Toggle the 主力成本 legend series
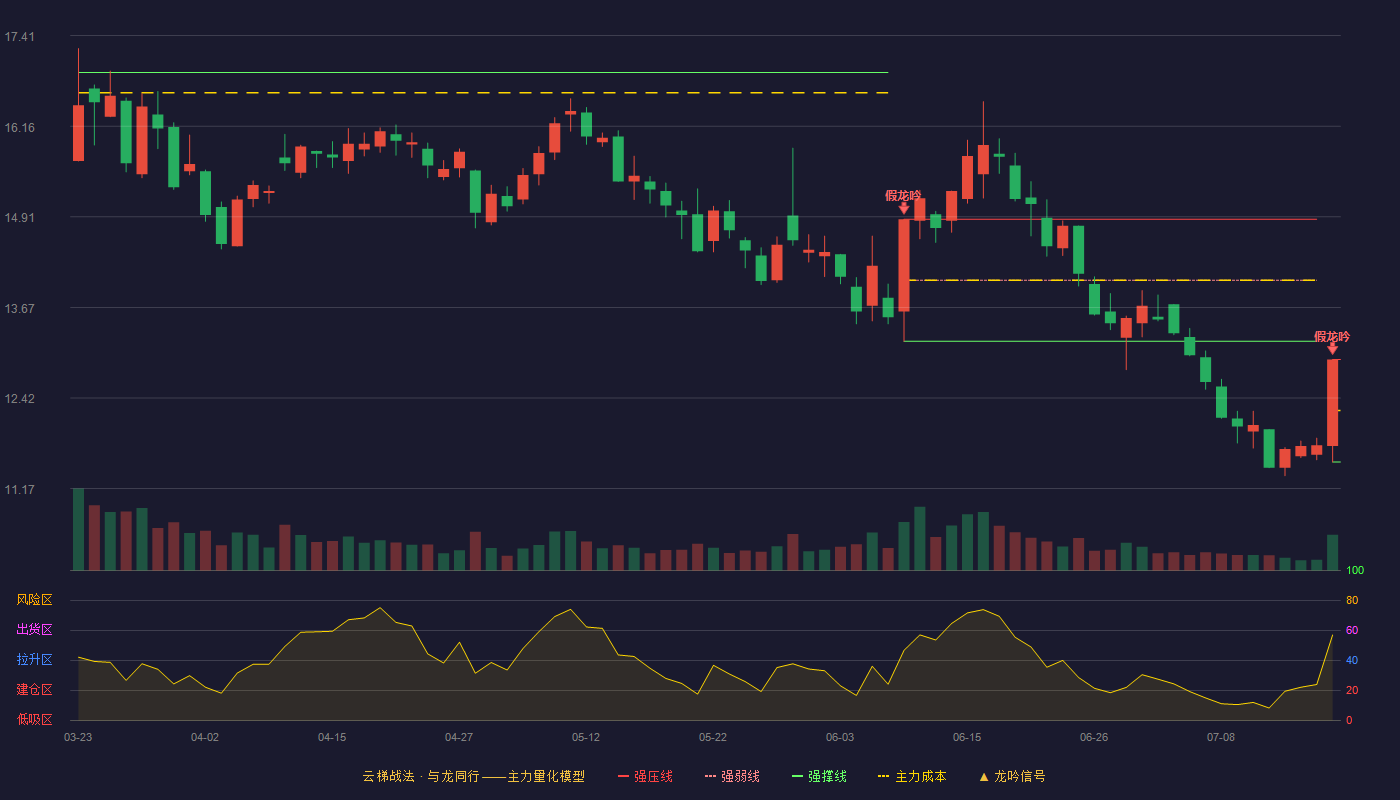 tap(911, 776)
